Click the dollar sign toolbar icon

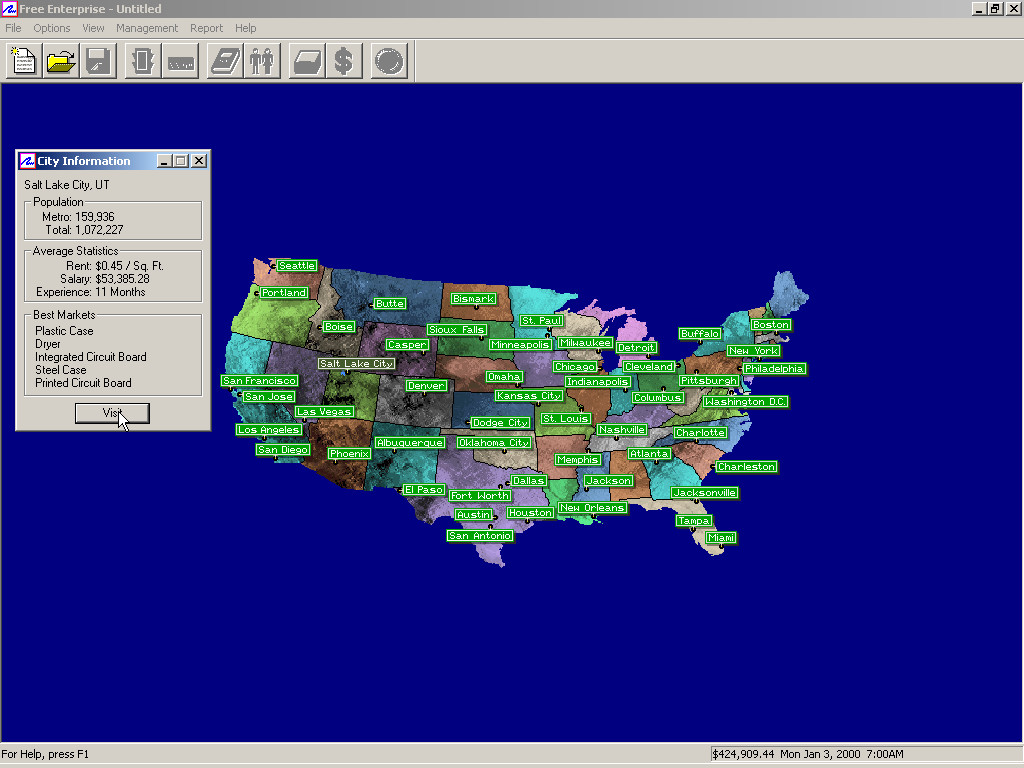point(344,61)
